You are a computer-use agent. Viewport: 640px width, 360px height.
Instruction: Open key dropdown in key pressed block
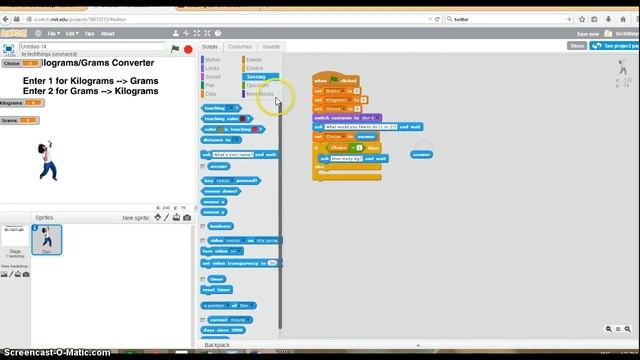(x=233, y=181)
